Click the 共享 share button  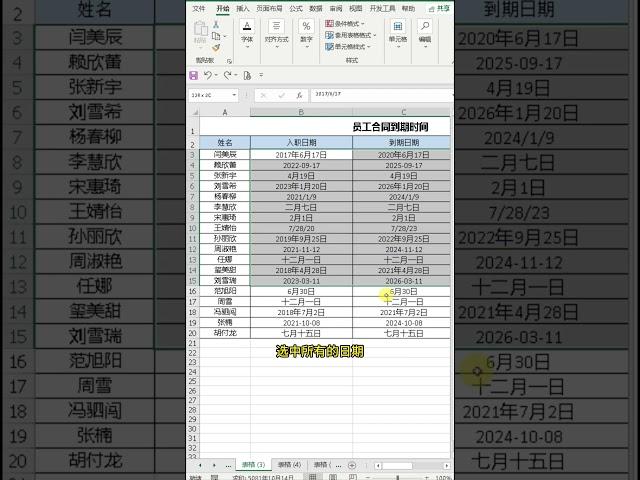coord(441,8)
